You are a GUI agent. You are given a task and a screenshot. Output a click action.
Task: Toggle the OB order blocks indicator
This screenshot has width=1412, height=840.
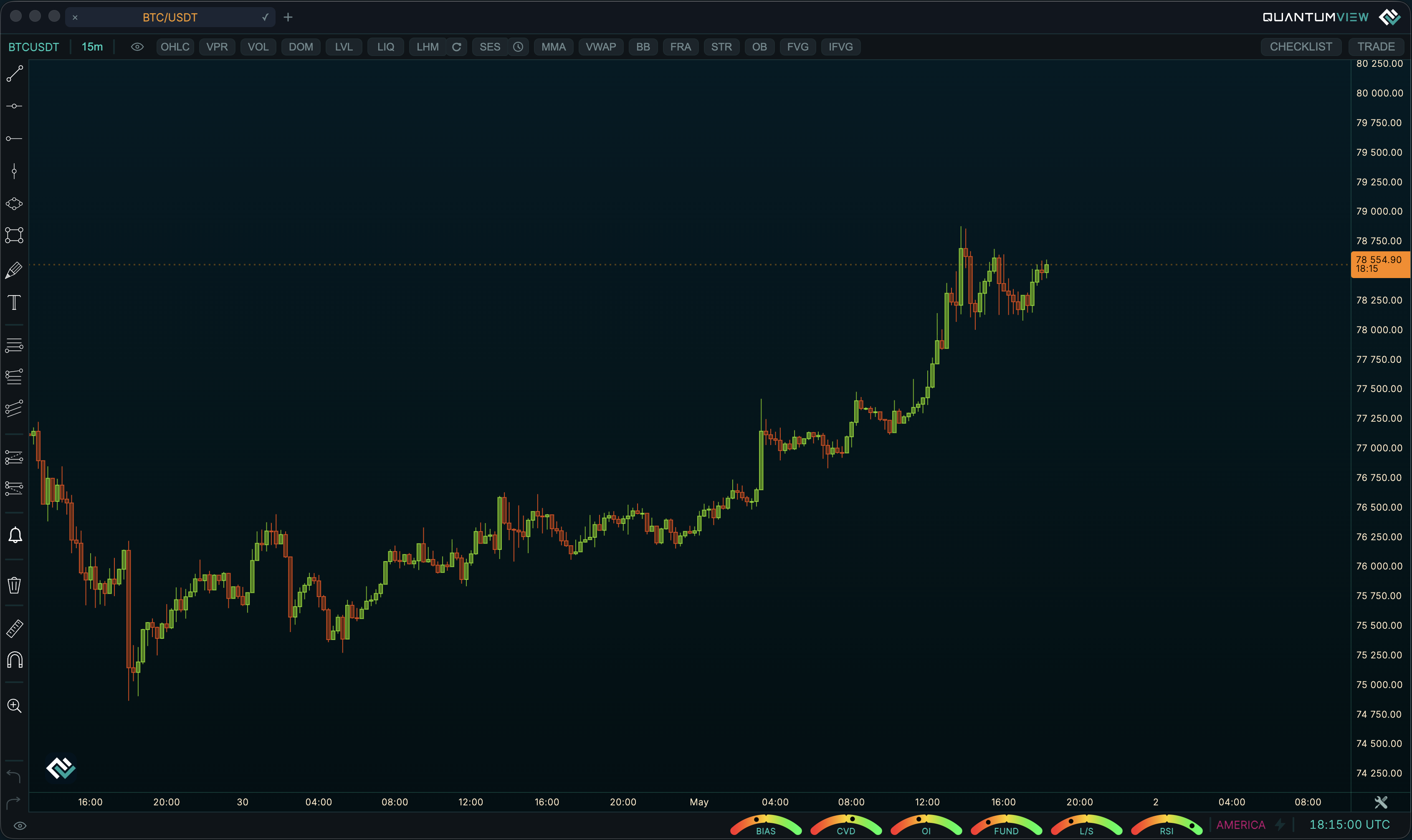pyautogui.click(x=759, y=47)
